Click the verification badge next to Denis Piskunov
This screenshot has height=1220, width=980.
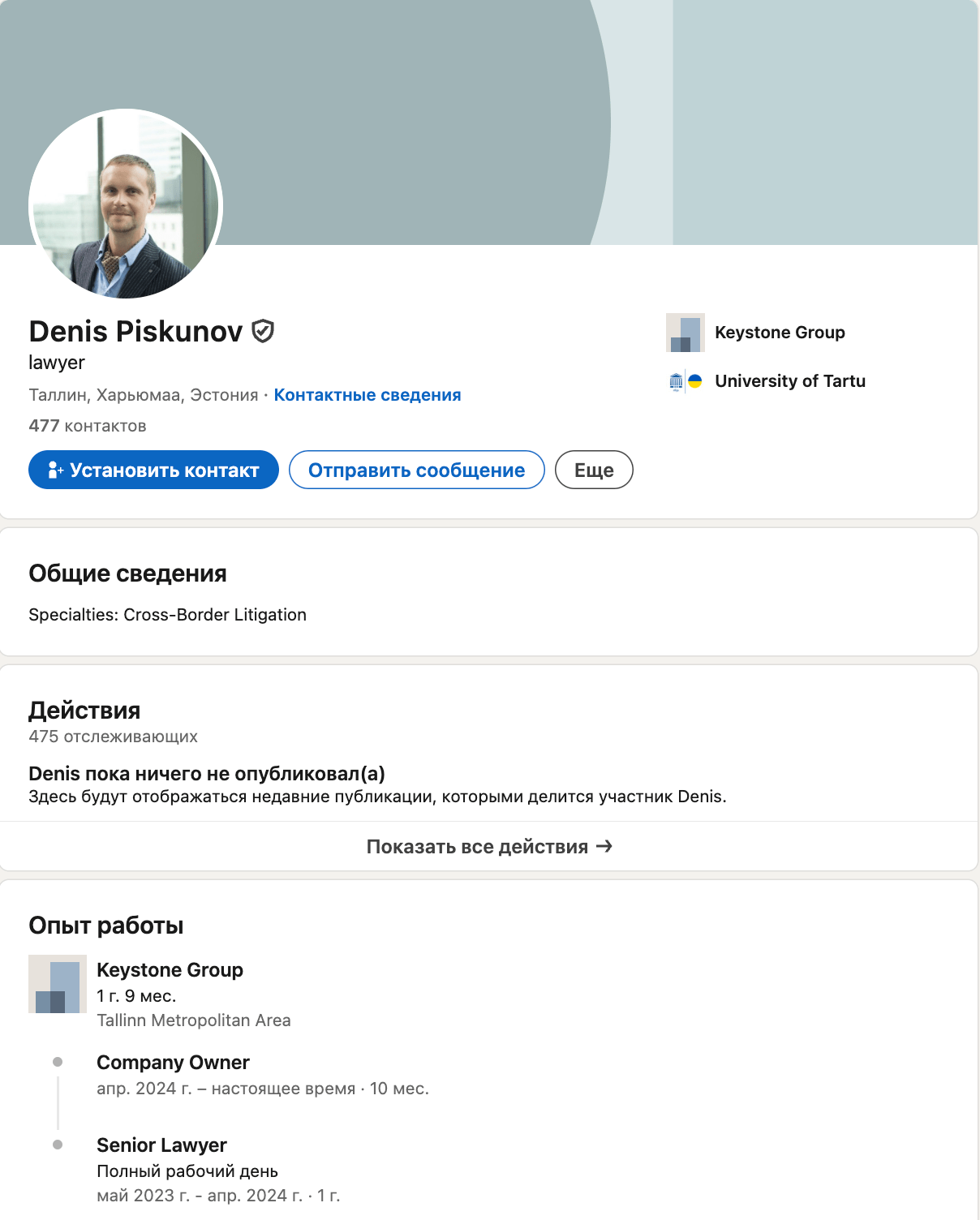tap(264, 331)
